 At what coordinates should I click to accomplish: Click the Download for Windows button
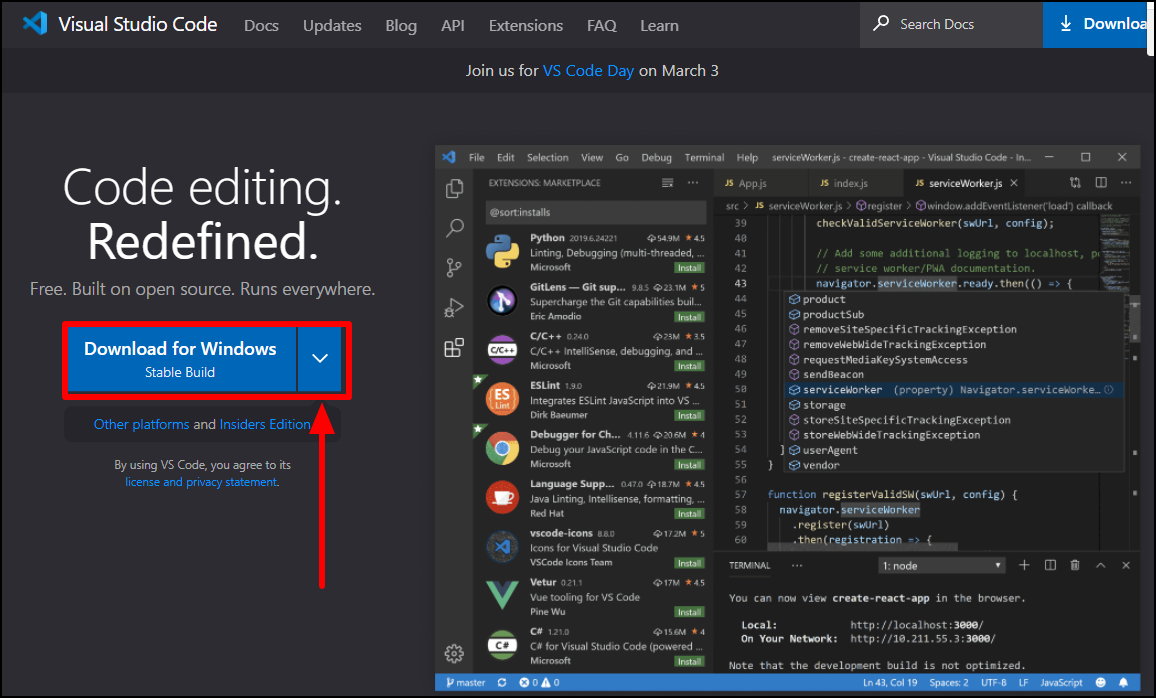(182, 359)
